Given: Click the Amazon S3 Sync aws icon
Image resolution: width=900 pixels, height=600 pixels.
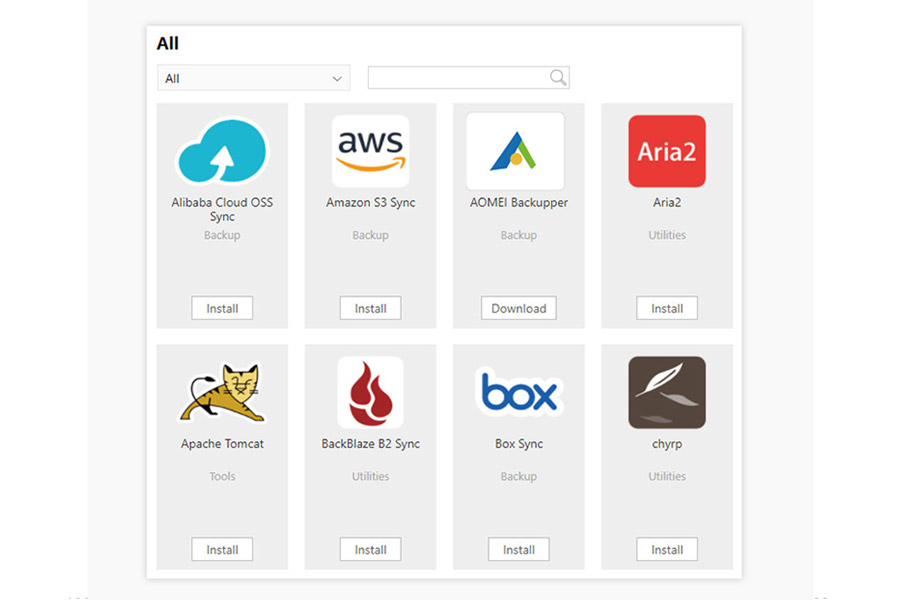Looking at the screenshot, I should point(370,151).
